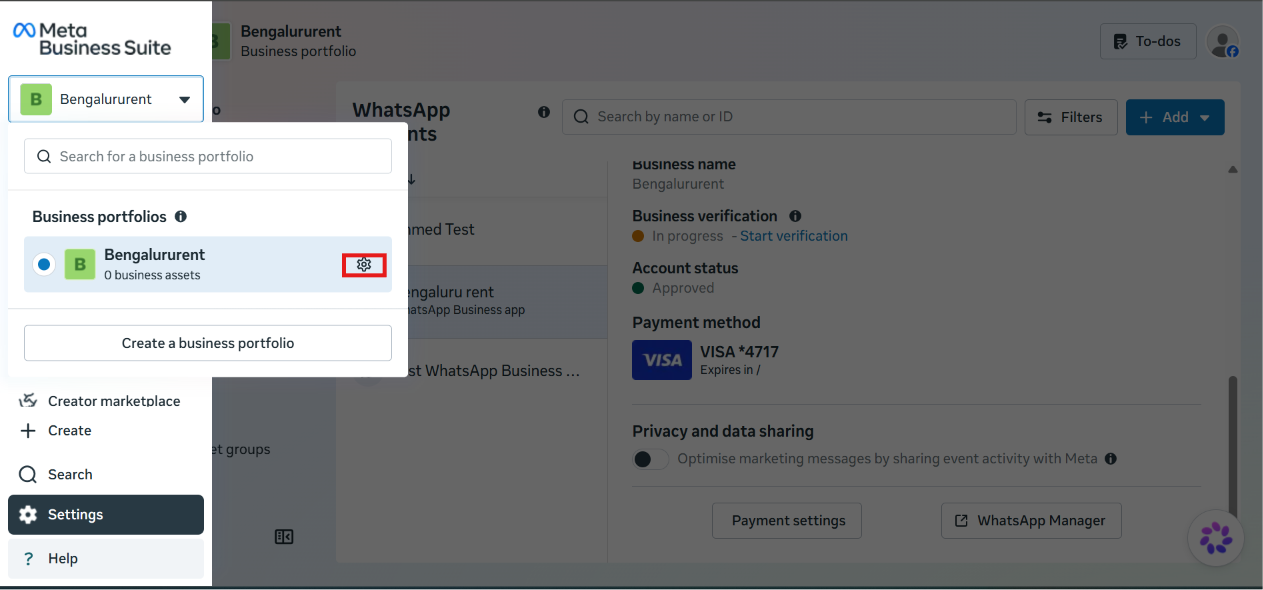Click Search for a business portfolio field

(208, 156)
